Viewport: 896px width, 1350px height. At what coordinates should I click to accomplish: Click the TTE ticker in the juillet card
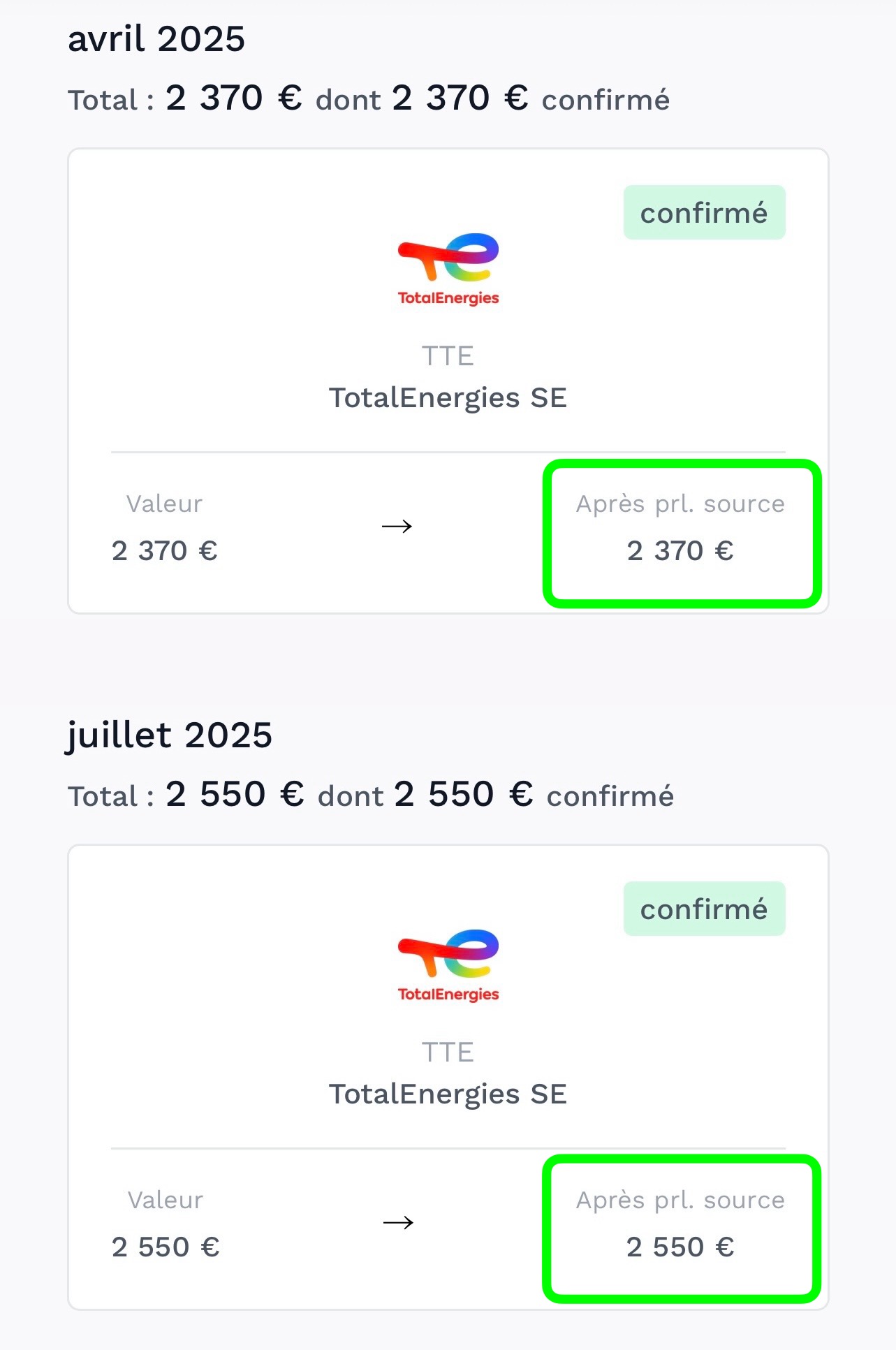[x=448, y=1052]
